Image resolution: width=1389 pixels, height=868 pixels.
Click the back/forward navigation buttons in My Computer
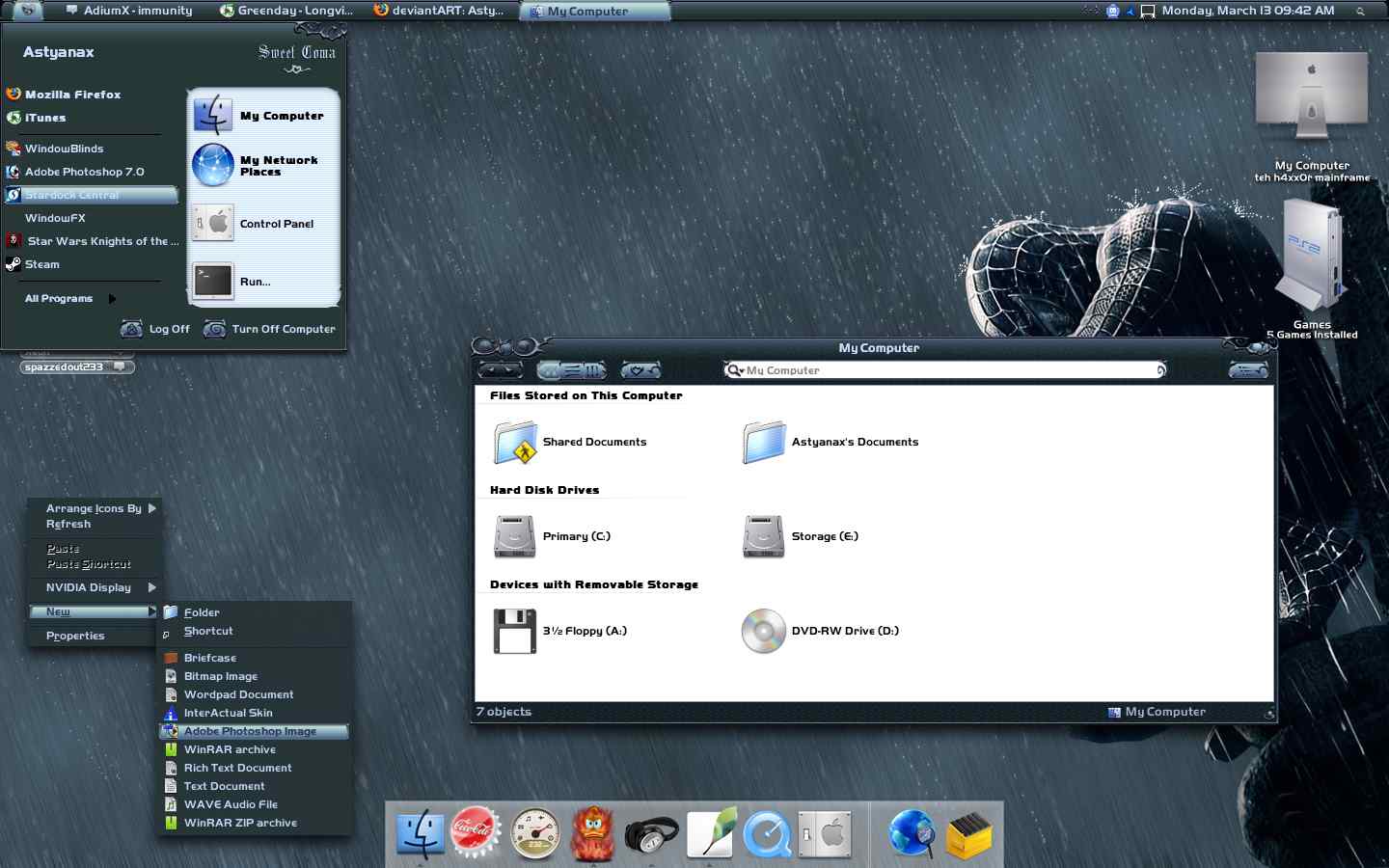tap(500, 369)
